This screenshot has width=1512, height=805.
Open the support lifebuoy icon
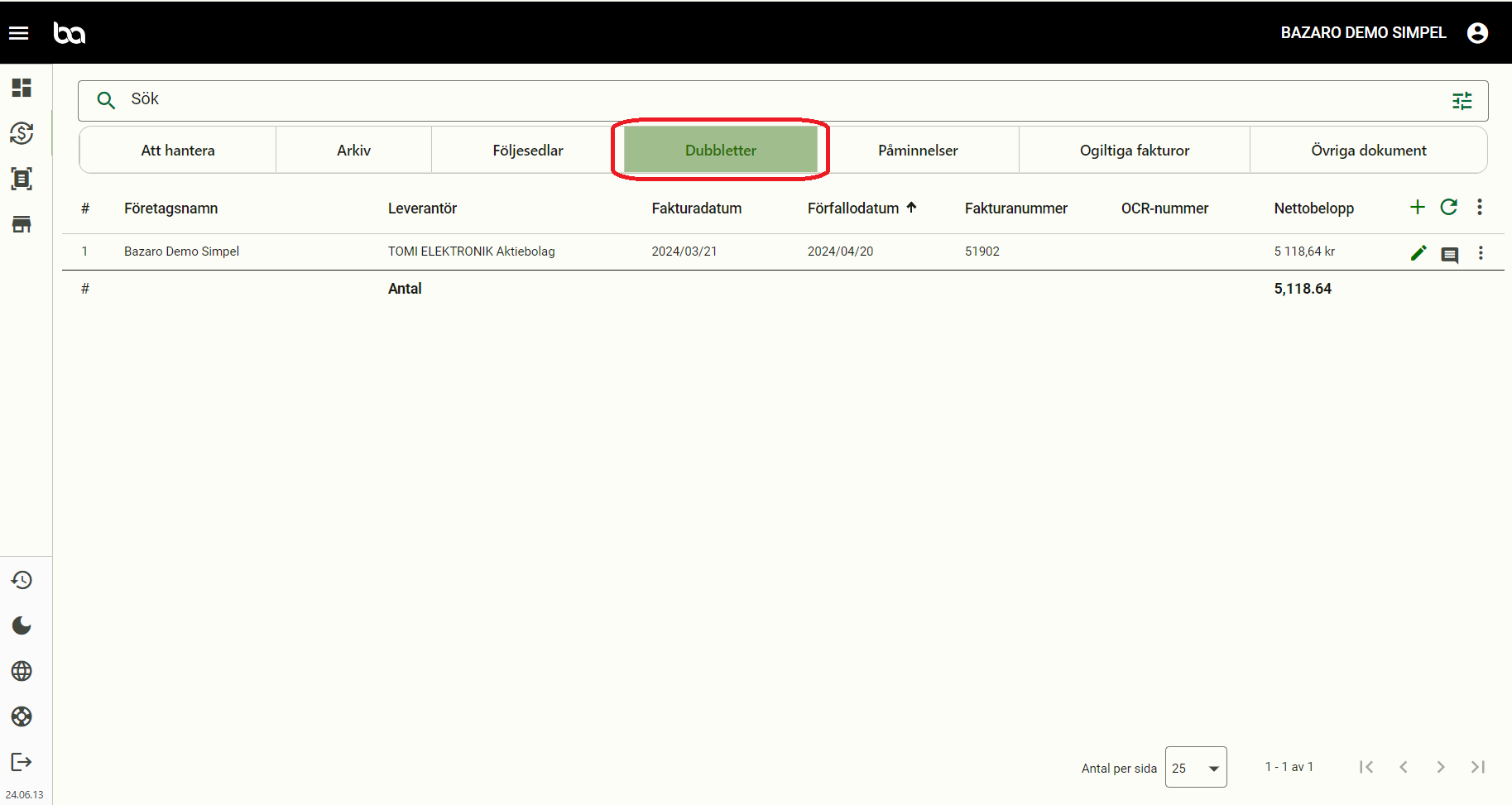pyautogui.click(x=22, y=716)
